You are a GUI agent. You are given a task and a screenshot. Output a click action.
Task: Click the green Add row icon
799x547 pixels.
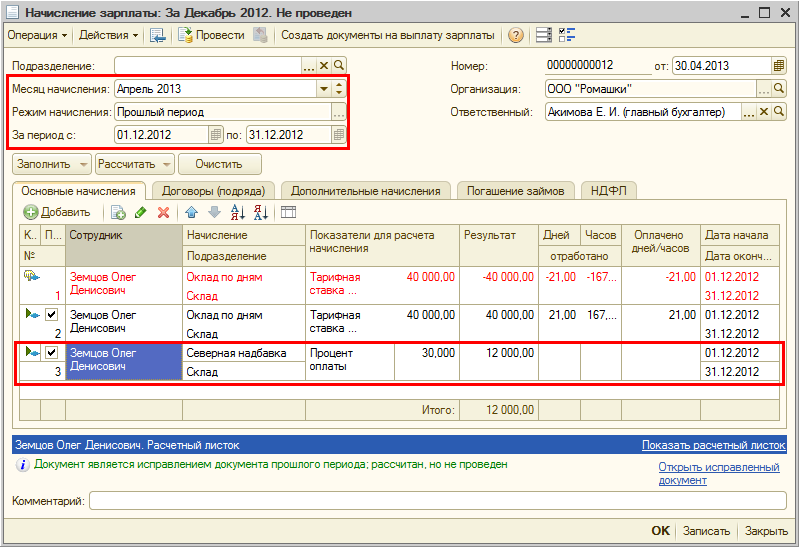tap(32, 212)
